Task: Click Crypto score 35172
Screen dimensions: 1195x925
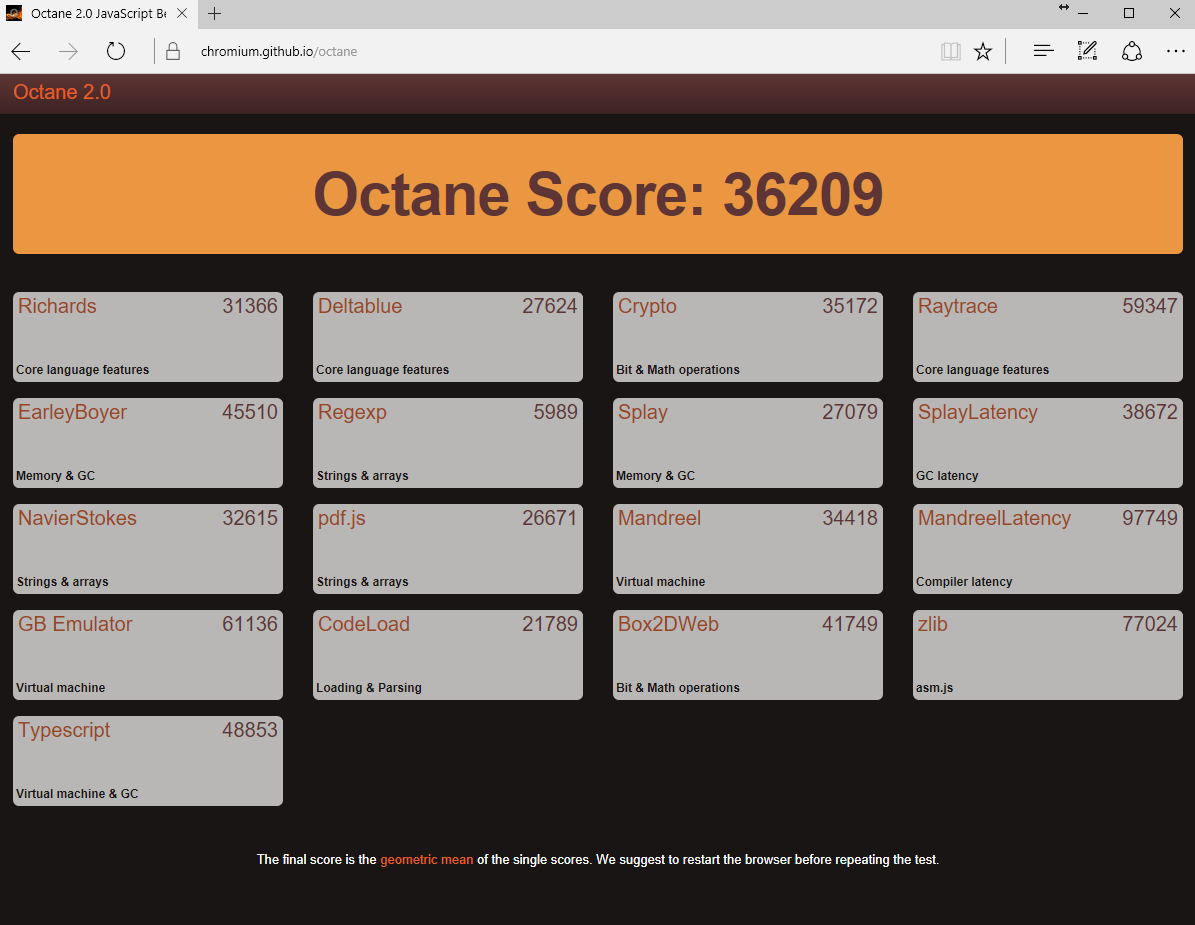Action: [x=850, y=306]
